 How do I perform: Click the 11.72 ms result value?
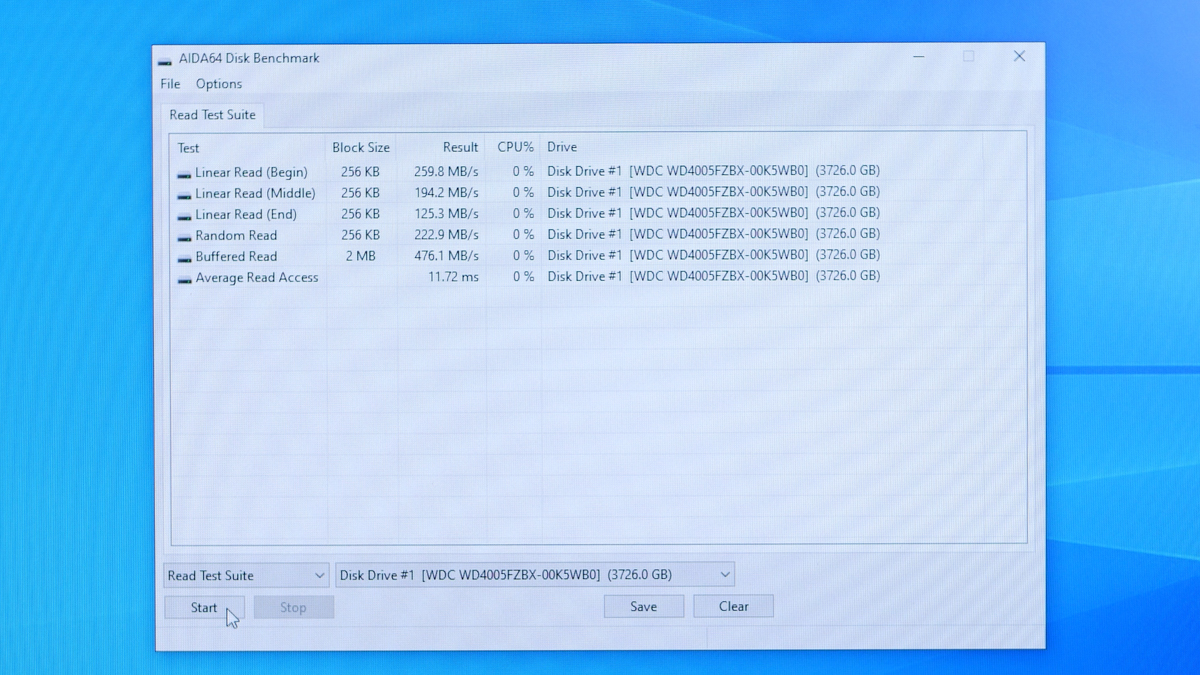(453, 276)
